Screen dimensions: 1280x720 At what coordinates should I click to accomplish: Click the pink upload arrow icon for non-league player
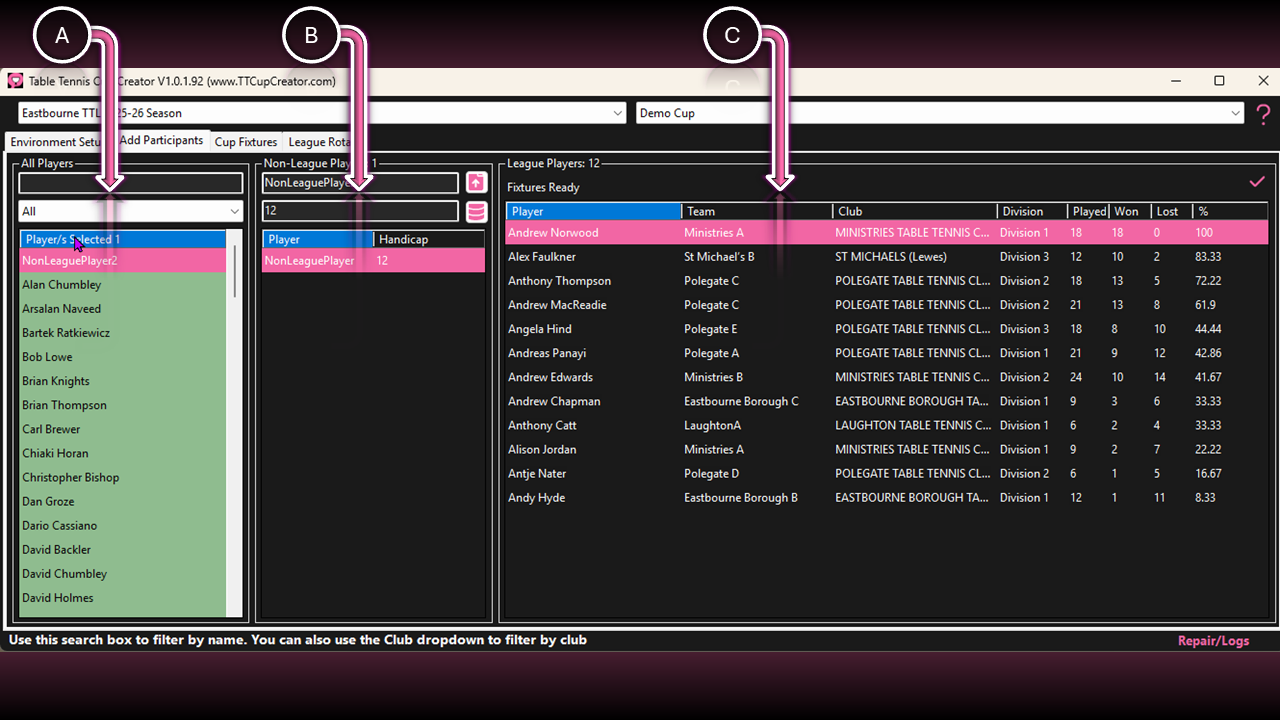point(476,183)
